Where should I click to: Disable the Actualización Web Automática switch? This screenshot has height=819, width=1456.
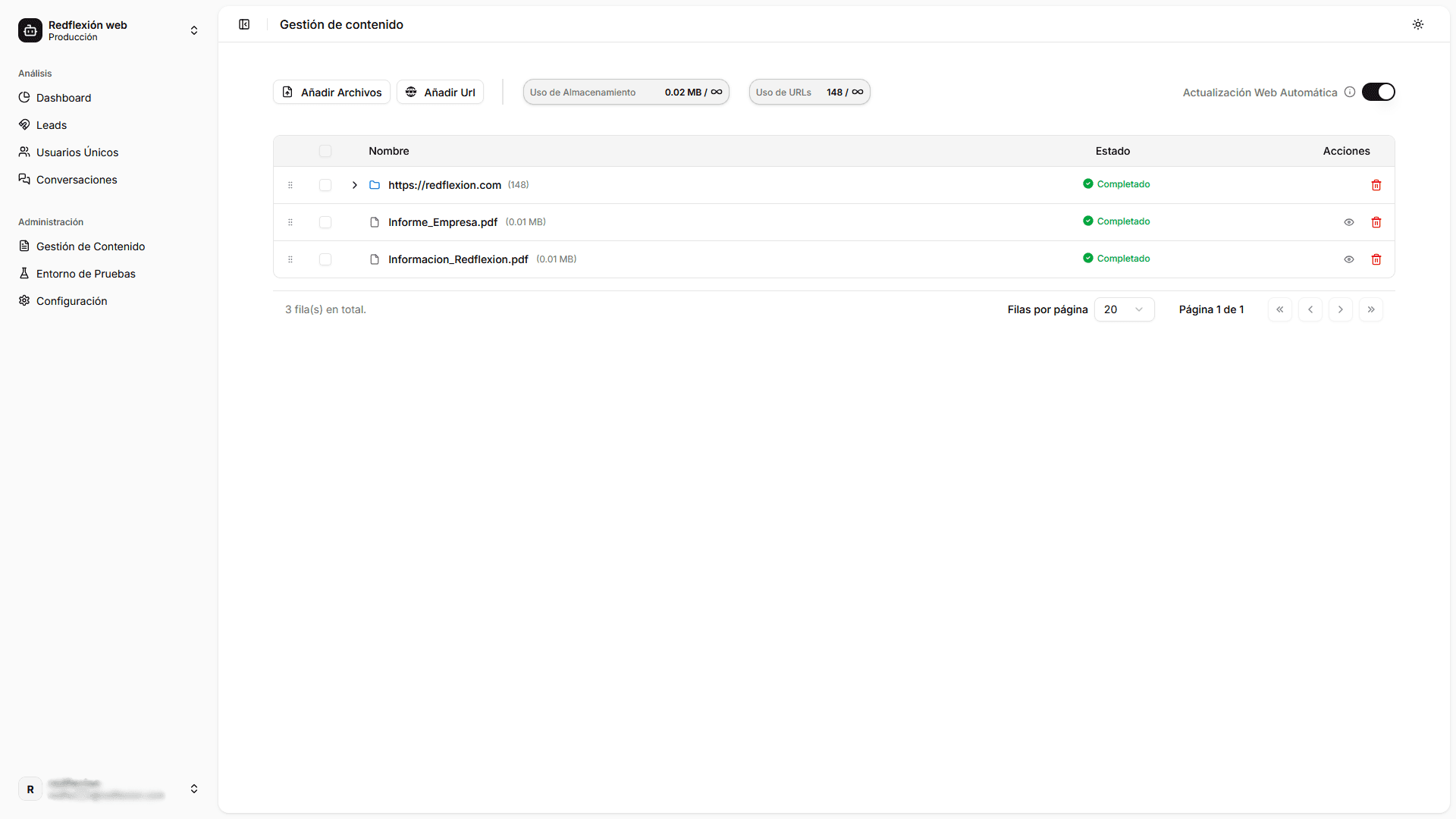point(1378,92)
